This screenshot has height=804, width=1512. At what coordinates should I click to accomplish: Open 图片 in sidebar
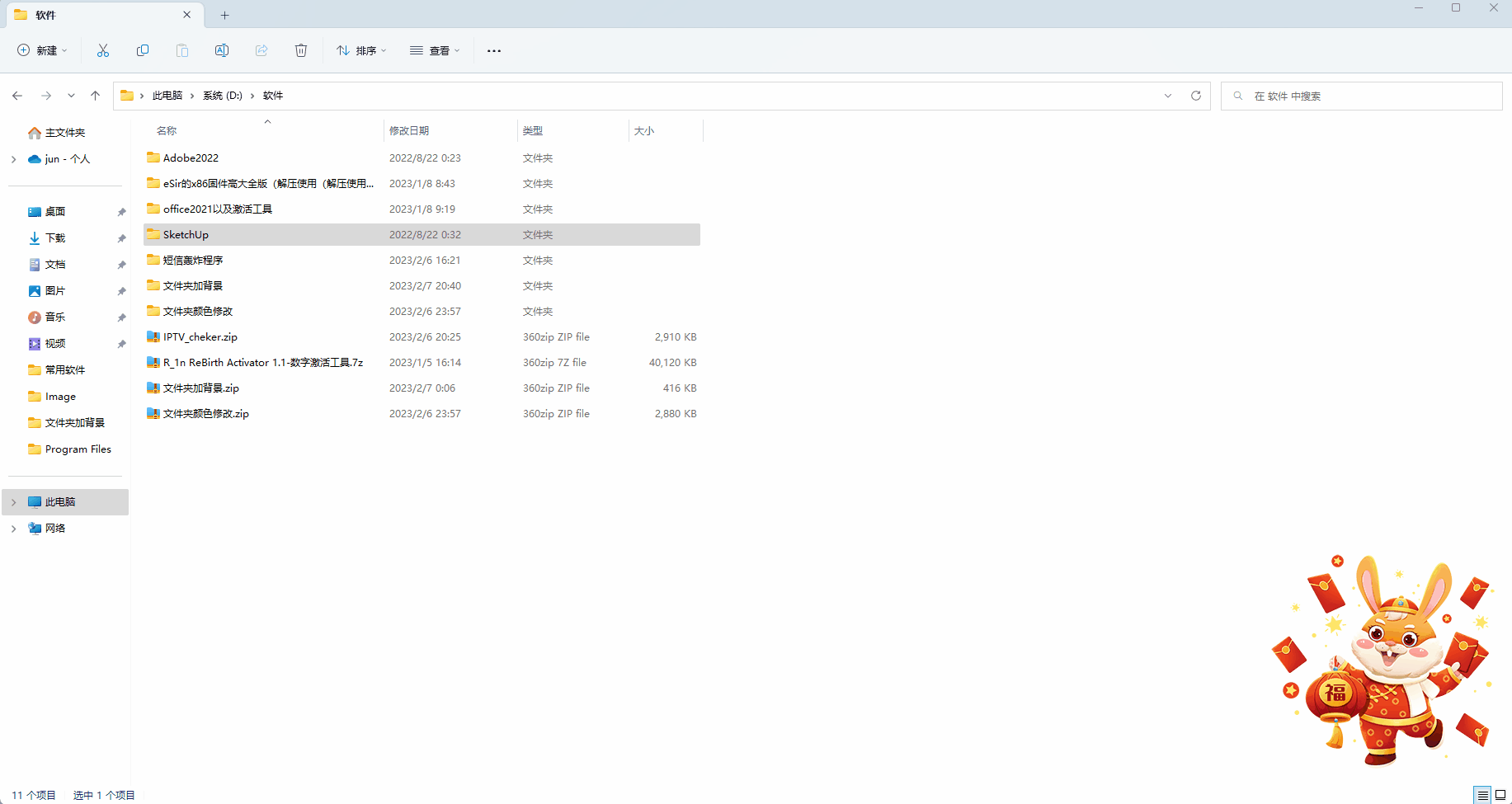[55, 291]
